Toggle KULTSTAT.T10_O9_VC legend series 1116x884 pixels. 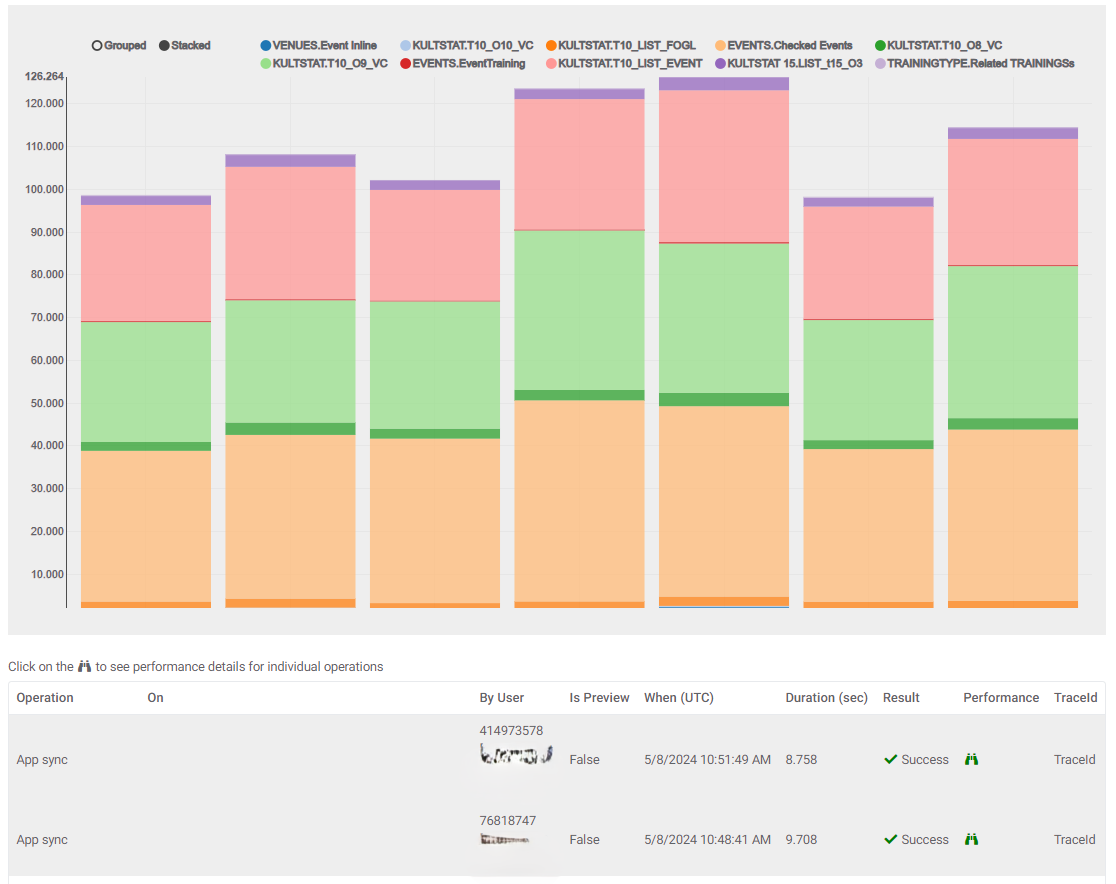pyautogui.click(x=324, y=63)
